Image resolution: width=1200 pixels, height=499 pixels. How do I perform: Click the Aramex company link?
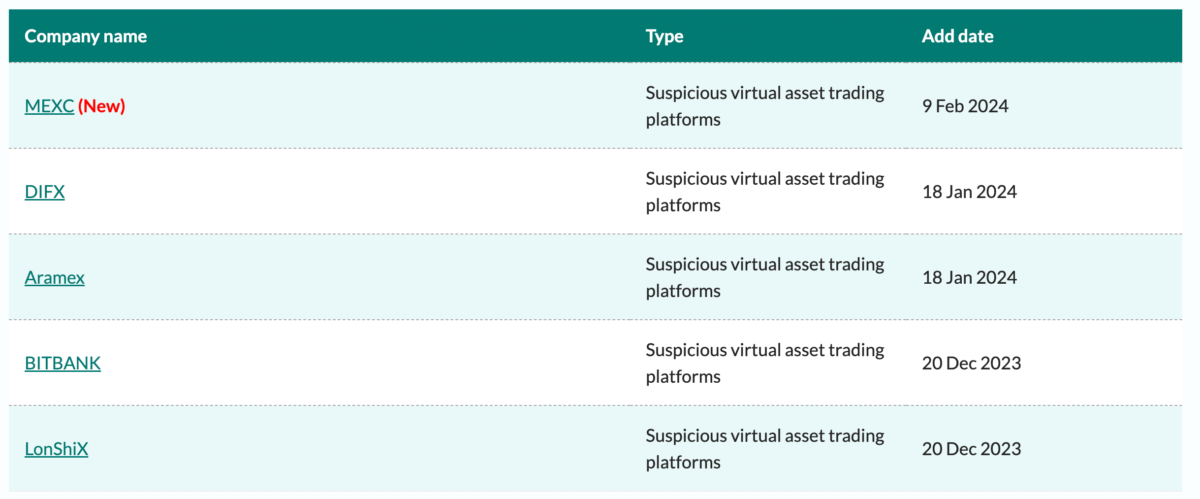(x=55, y=278)
